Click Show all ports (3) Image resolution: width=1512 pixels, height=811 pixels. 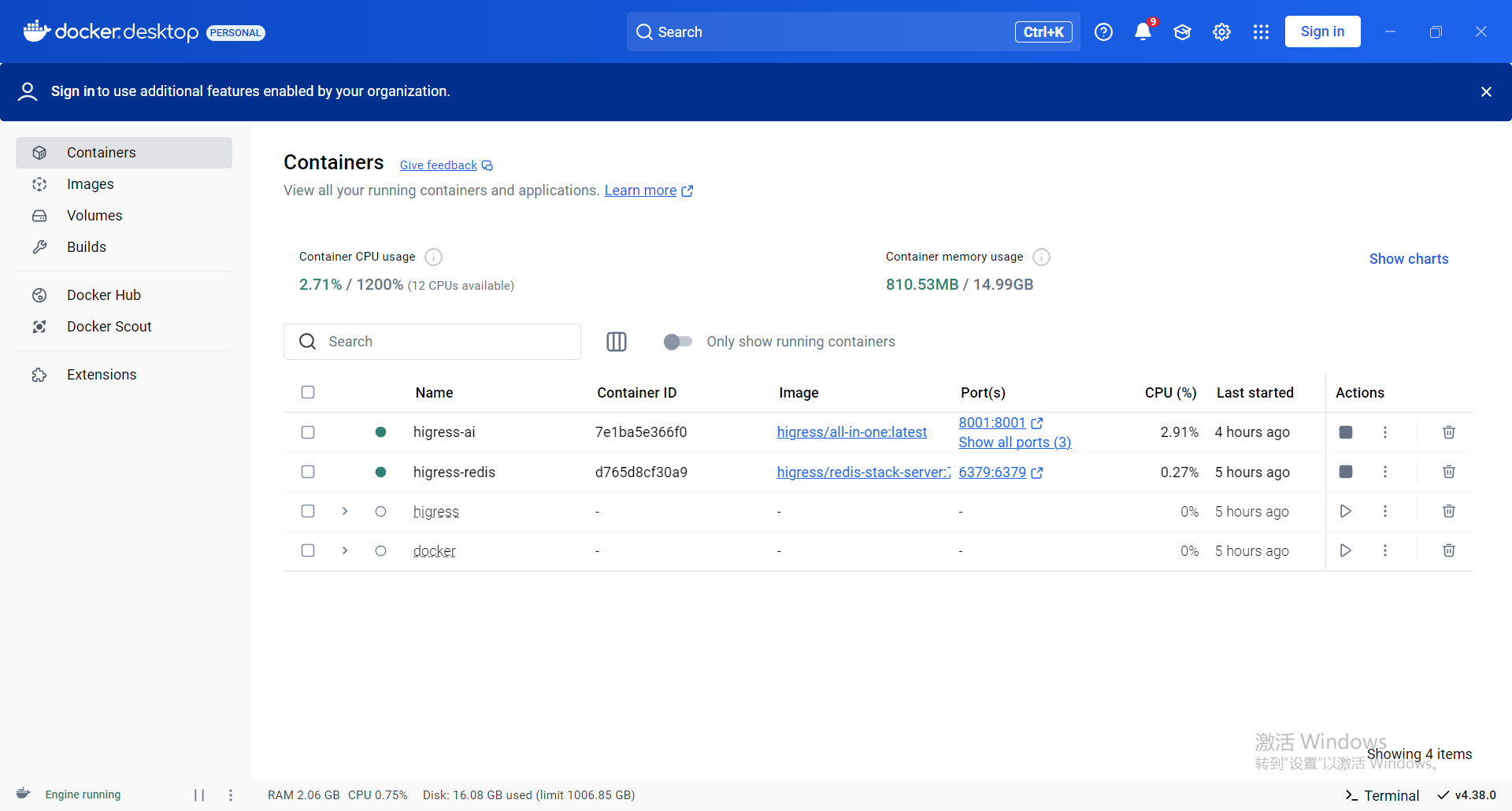pyautogui.click(x=1014, y=443)
